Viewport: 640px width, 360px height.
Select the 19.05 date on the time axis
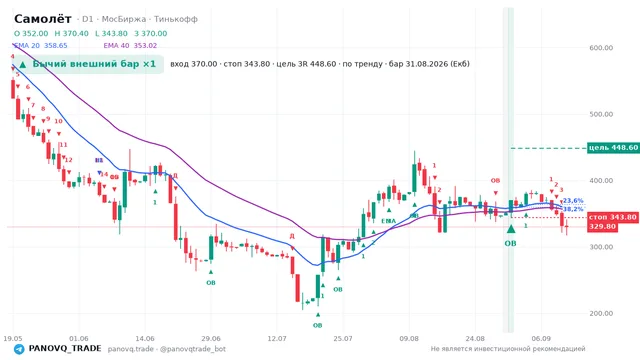[13, 338]
